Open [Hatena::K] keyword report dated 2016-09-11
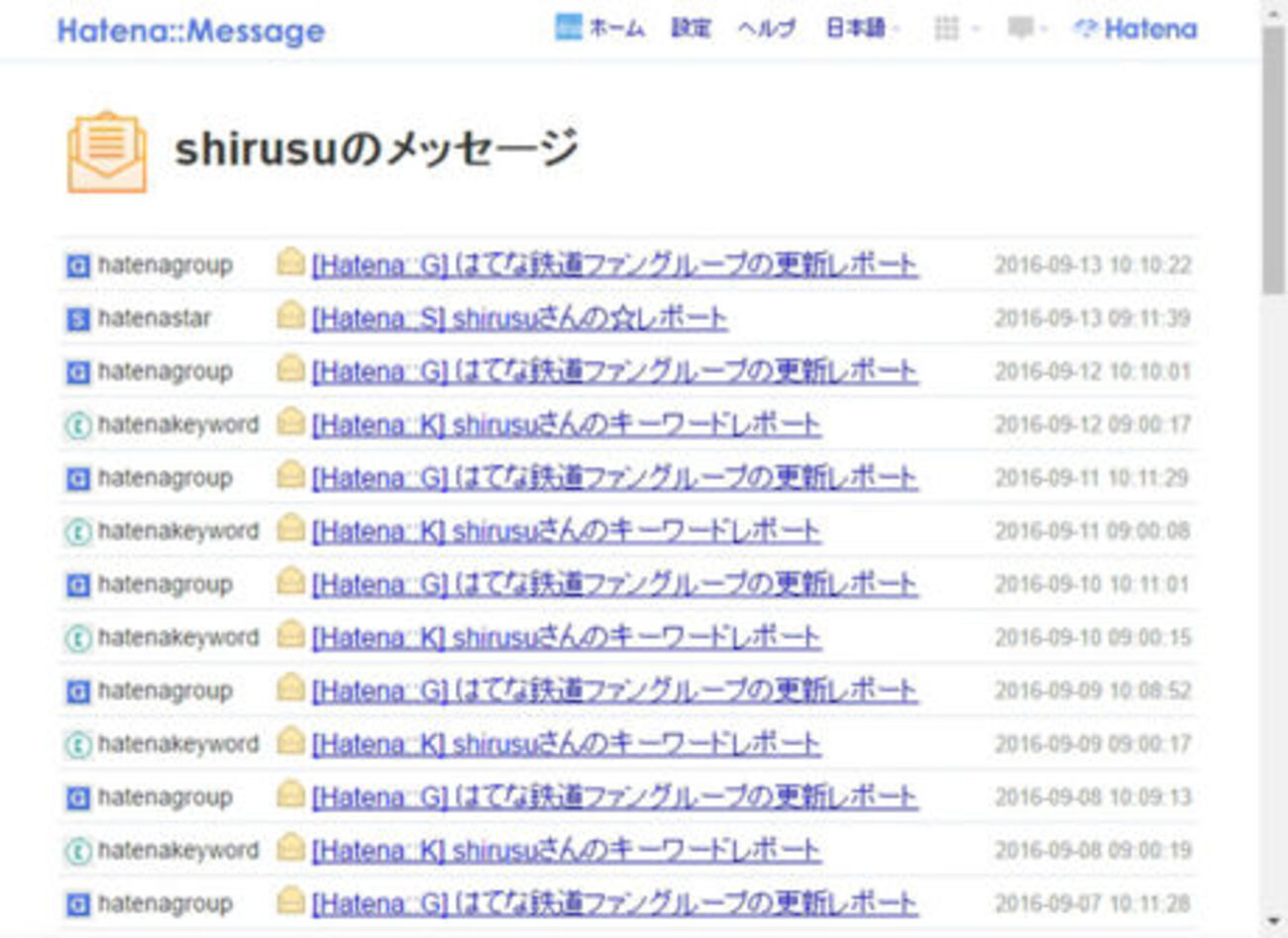 (x=567, y=532)
